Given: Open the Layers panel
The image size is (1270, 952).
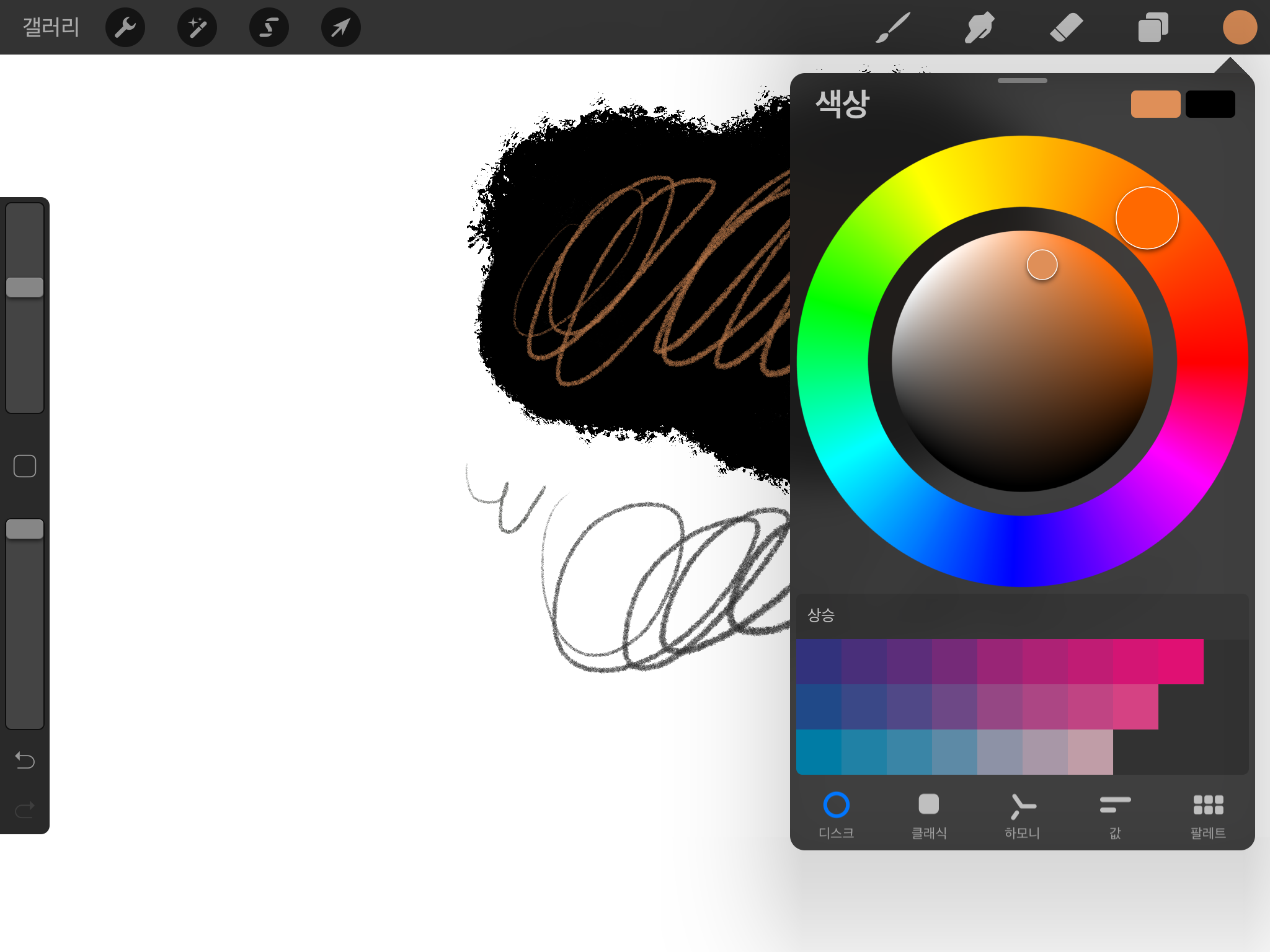Looking at the screenshot, I should [1153, 27].
